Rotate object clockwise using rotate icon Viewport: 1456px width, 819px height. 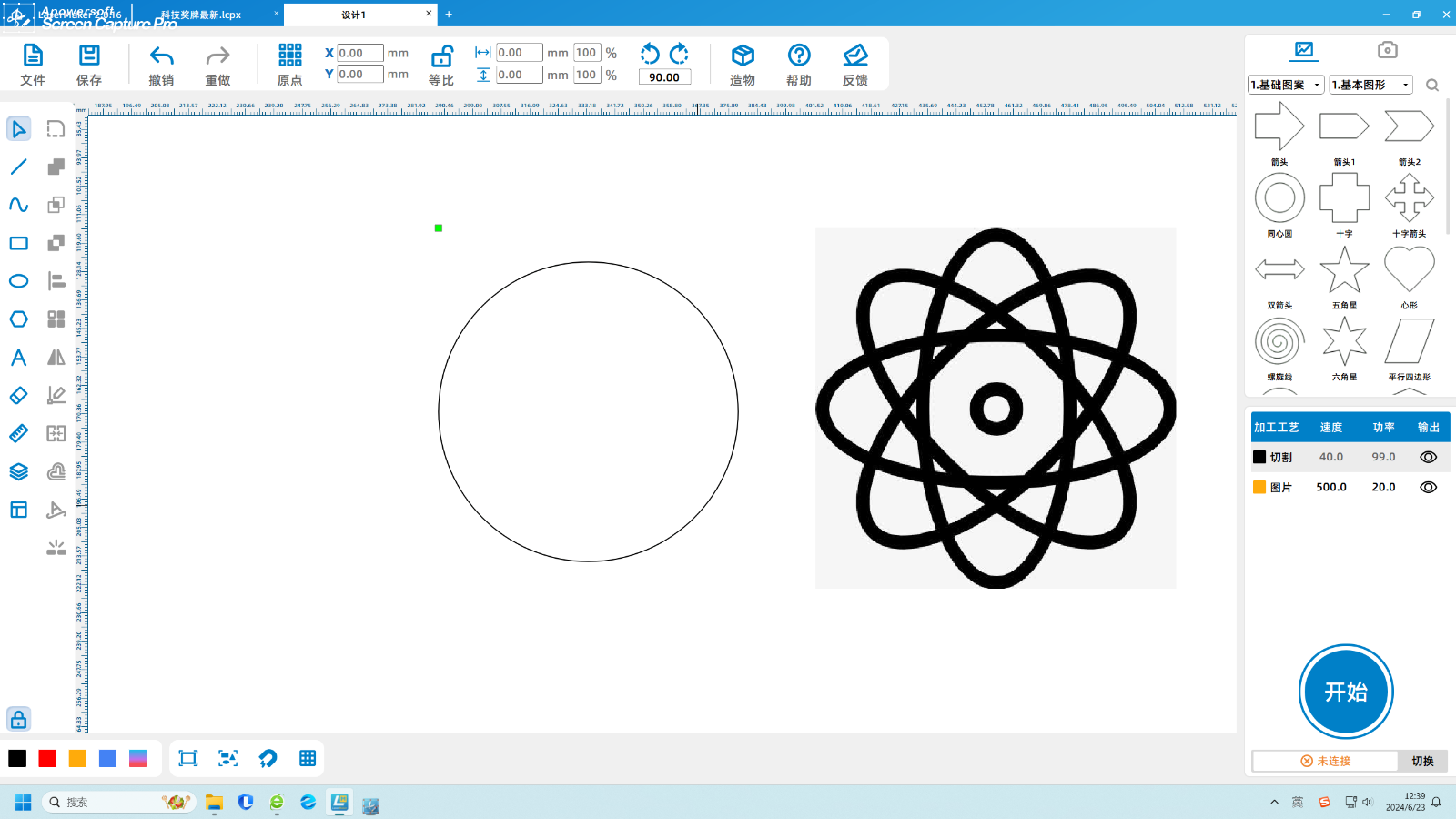(679, 54)
